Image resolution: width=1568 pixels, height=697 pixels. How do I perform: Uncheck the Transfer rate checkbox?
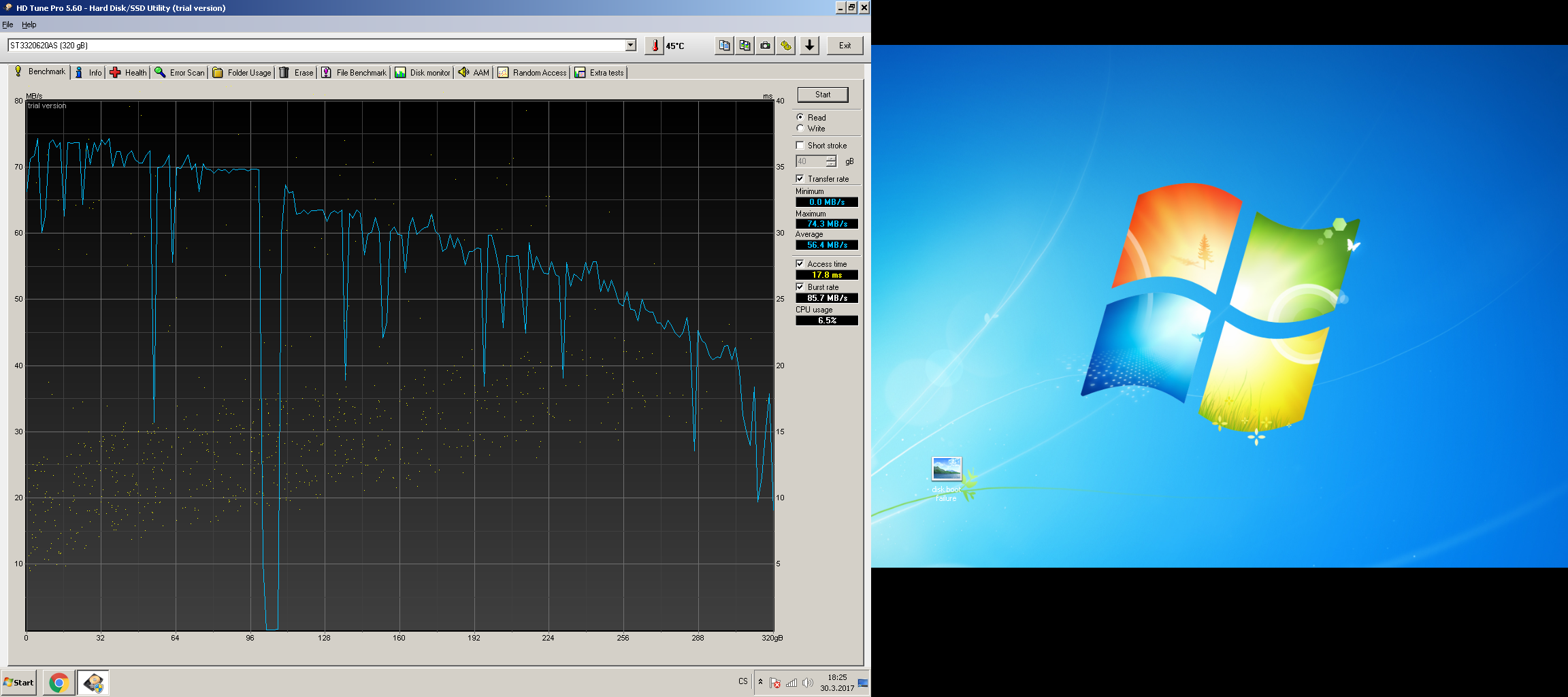(x=800, y=179)
